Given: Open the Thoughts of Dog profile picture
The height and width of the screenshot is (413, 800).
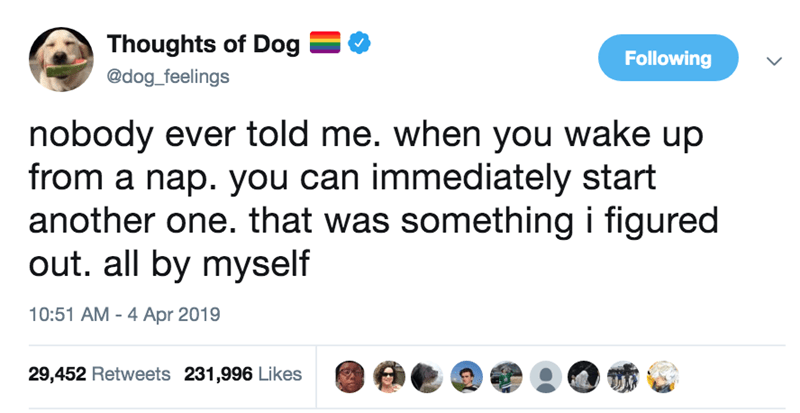Looking at the screenshot, I should (x=61, y=59).
